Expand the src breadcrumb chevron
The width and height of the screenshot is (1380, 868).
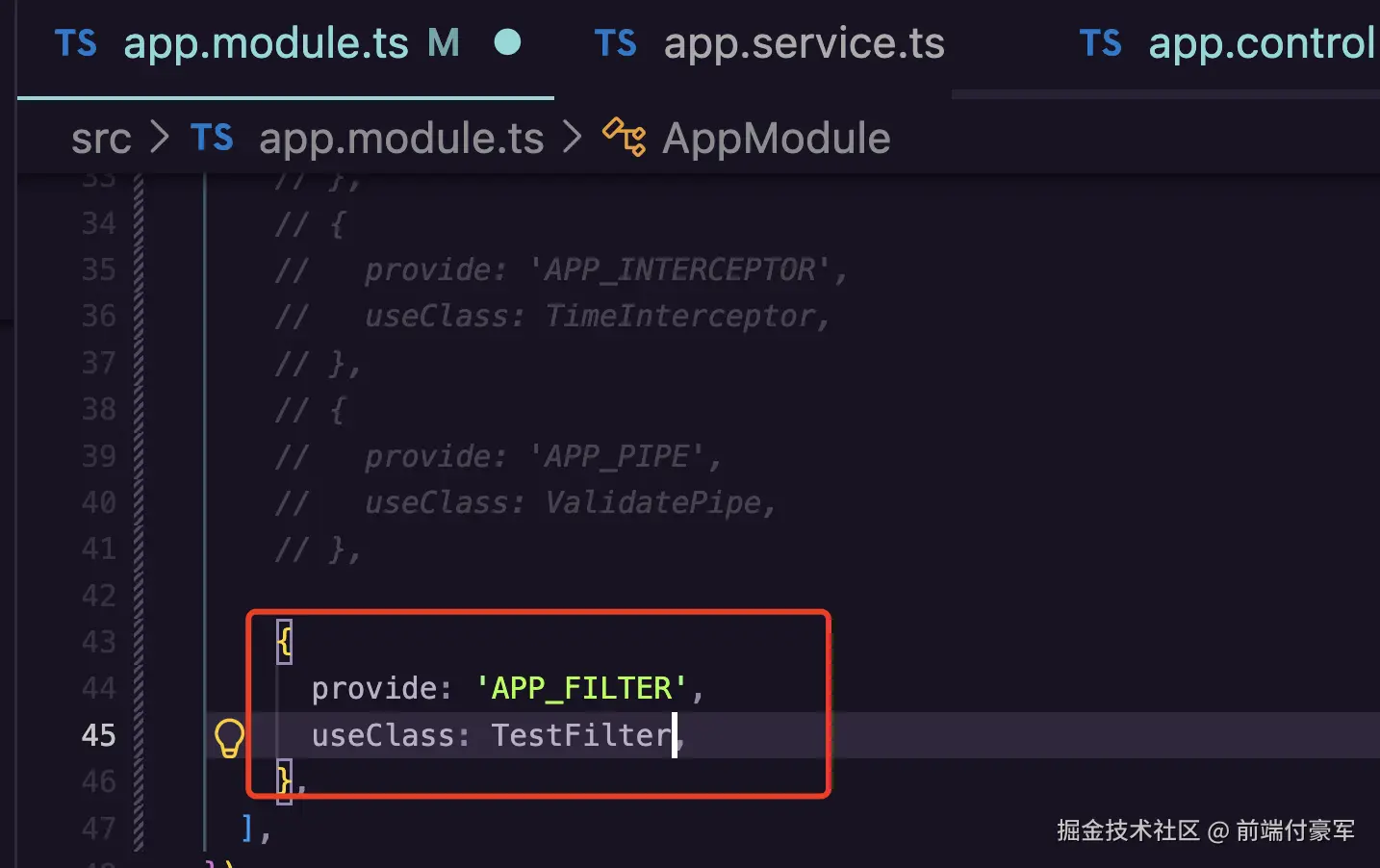pos(160,138)
